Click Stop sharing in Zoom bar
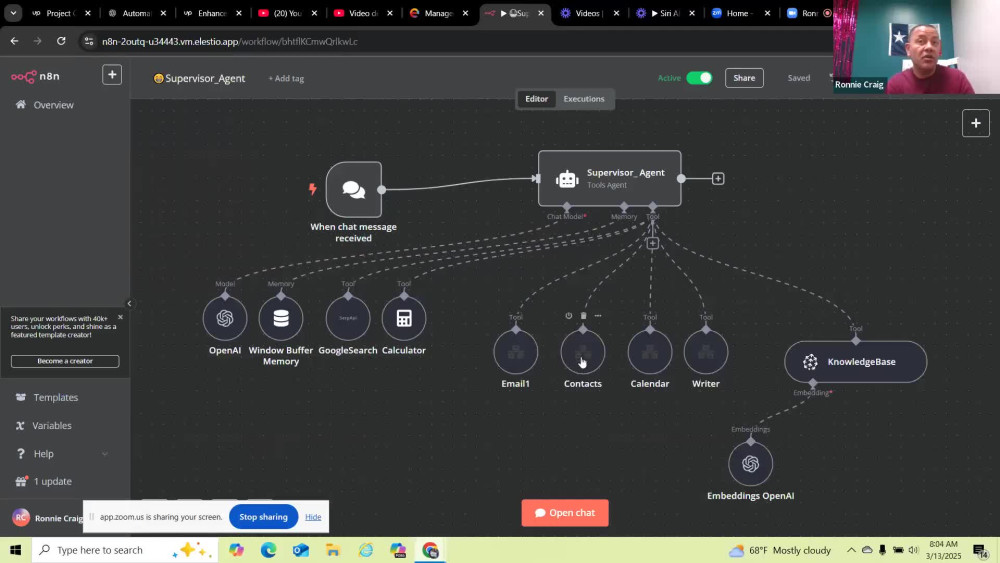This screenshot has height=563, width=1000. pyautogui.click(x=263, y=516)
